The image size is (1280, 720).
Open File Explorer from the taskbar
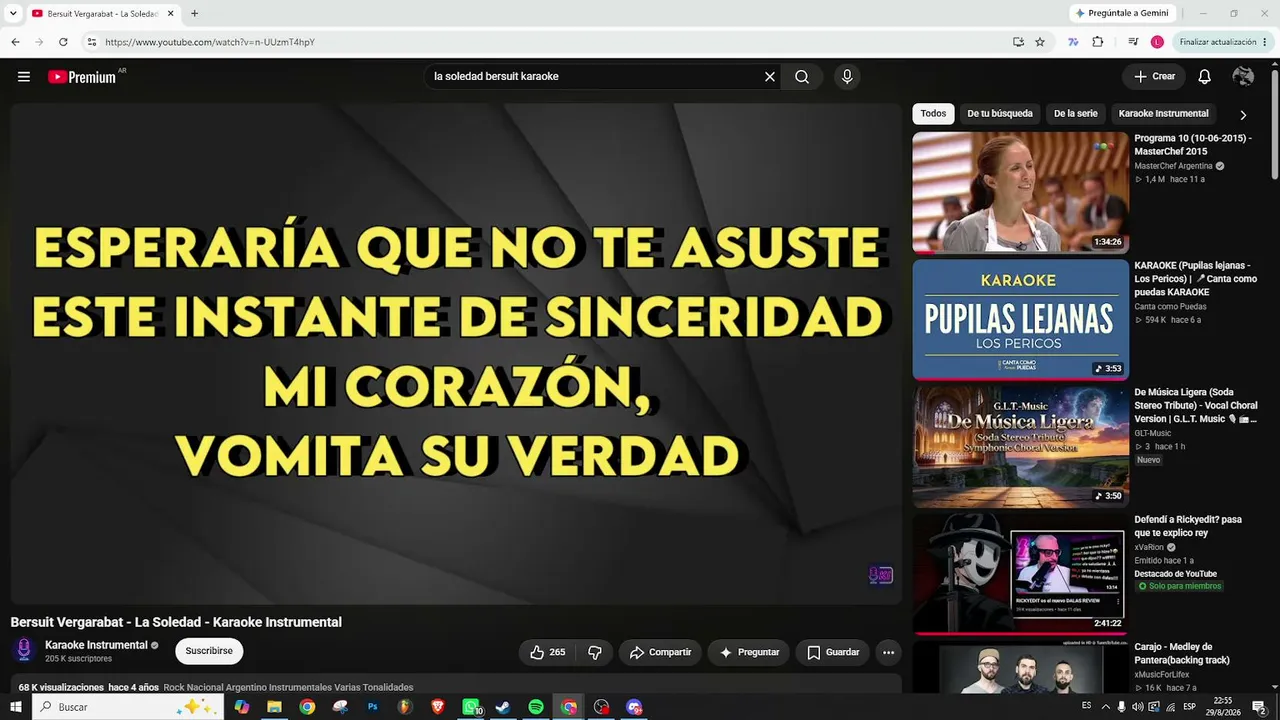pos(274,707)
